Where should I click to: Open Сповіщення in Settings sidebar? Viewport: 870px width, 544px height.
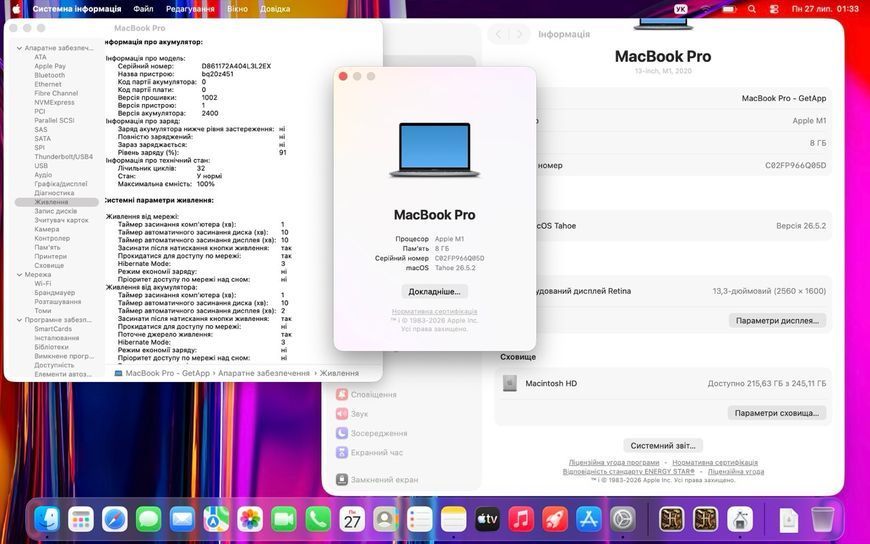click(x=366, y=395)
